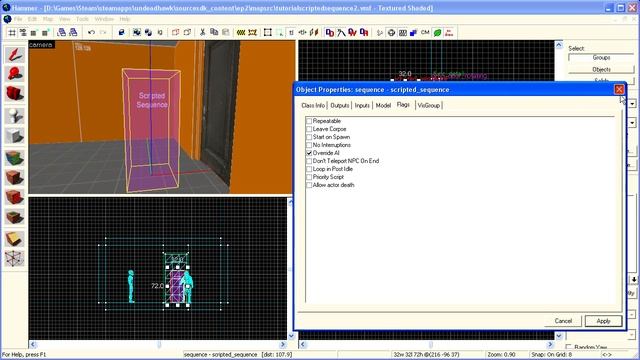The height and width of the screenshot is (360, 640).
Task: Select the Apply Current Texture tool
Action: point(15,178)
